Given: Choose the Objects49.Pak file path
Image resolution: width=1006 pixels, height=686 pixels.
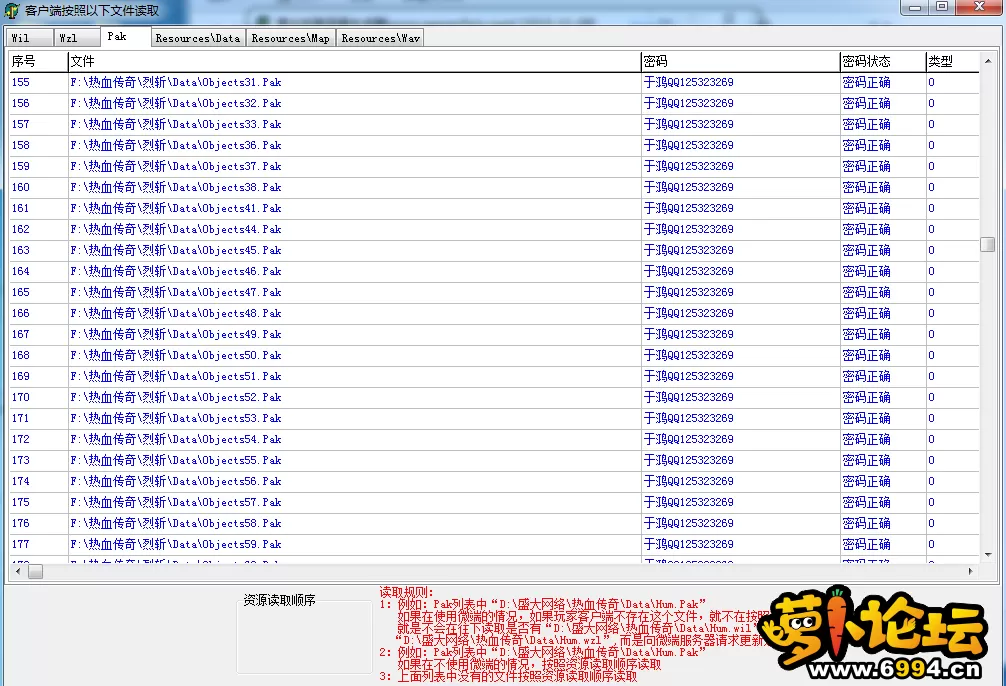Looking at the screenshot, I should click(176, 334).
